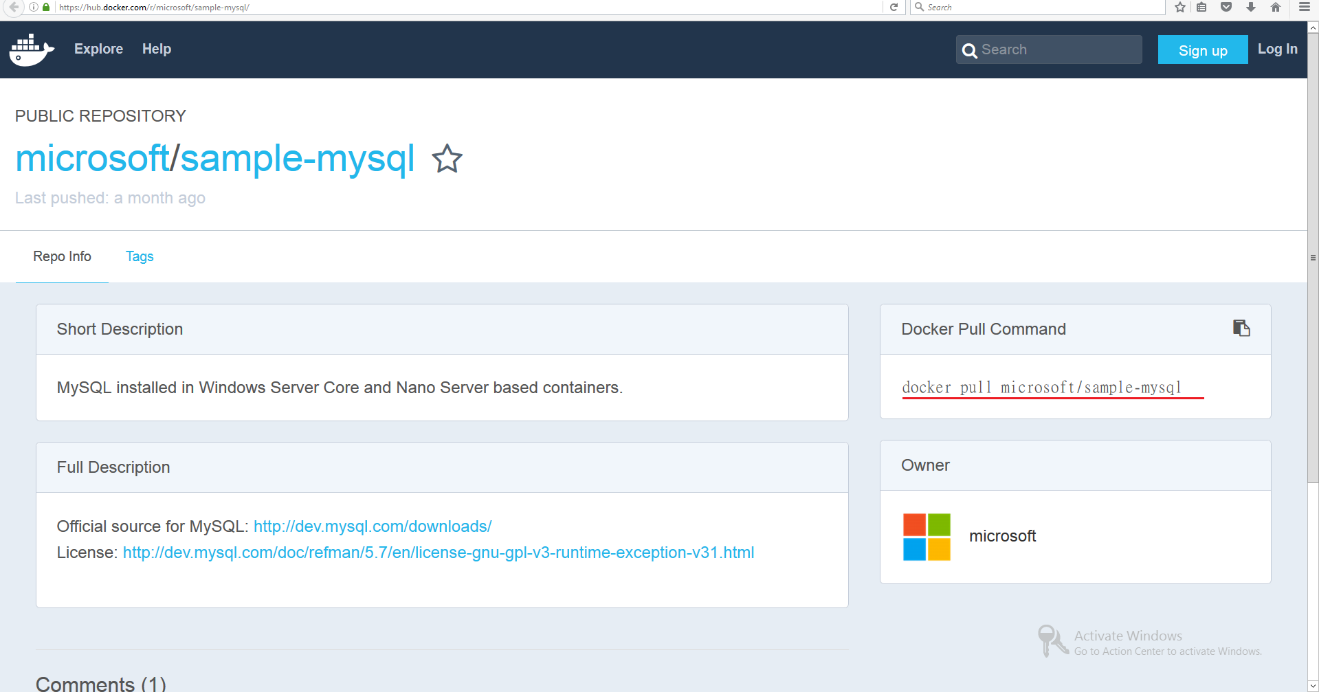The image size is (1319, 692).
Task: Star the microsoft/sample-mysql repository
Action: click(x=447, y=158)
